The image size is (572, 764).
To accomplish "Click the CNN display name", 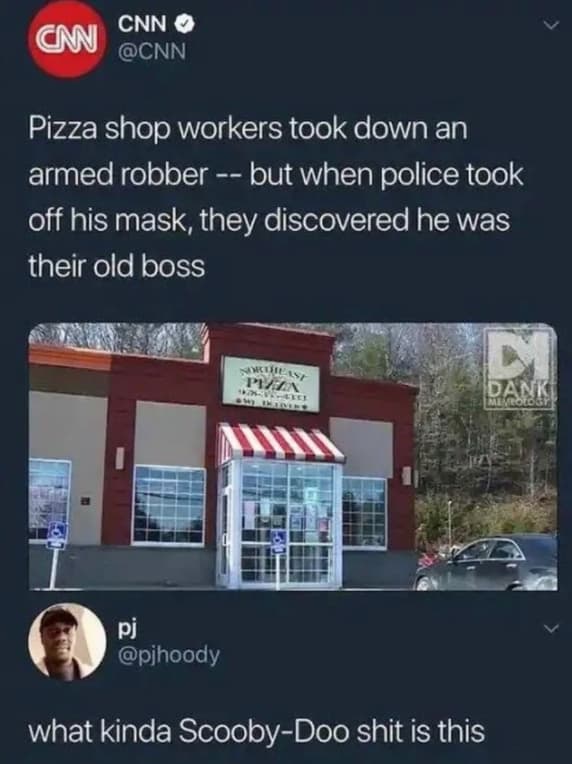I will tap(145, 24).
